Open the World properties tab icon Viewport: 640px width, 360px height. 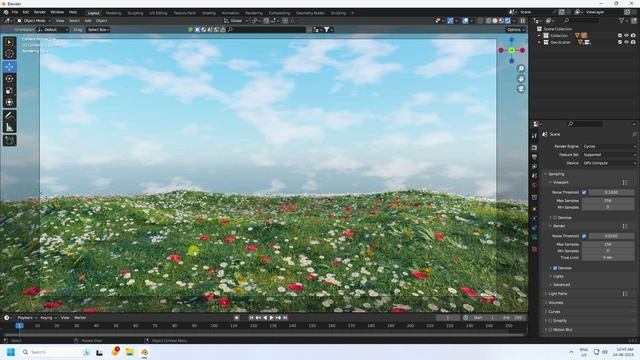[534, 185]
